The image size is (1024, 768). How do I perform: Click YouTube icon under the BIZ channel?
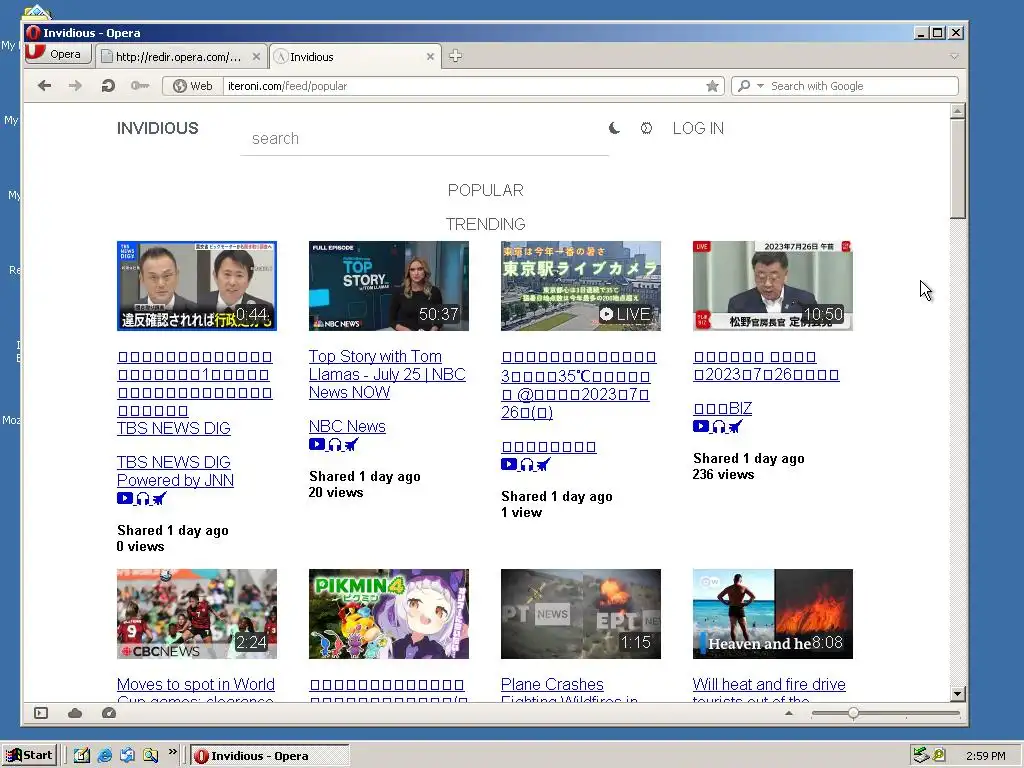(701, 426)
